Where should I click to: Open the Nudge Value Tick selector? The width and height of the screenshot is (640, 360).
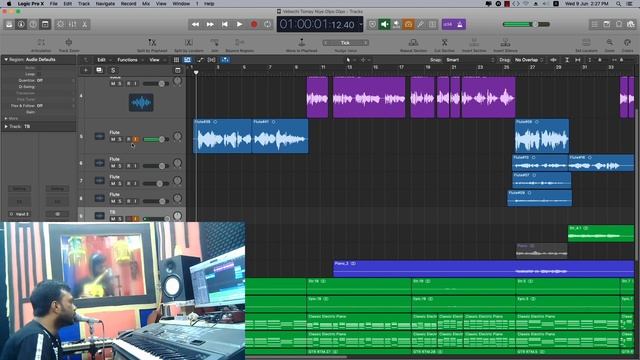click(345, 43)
